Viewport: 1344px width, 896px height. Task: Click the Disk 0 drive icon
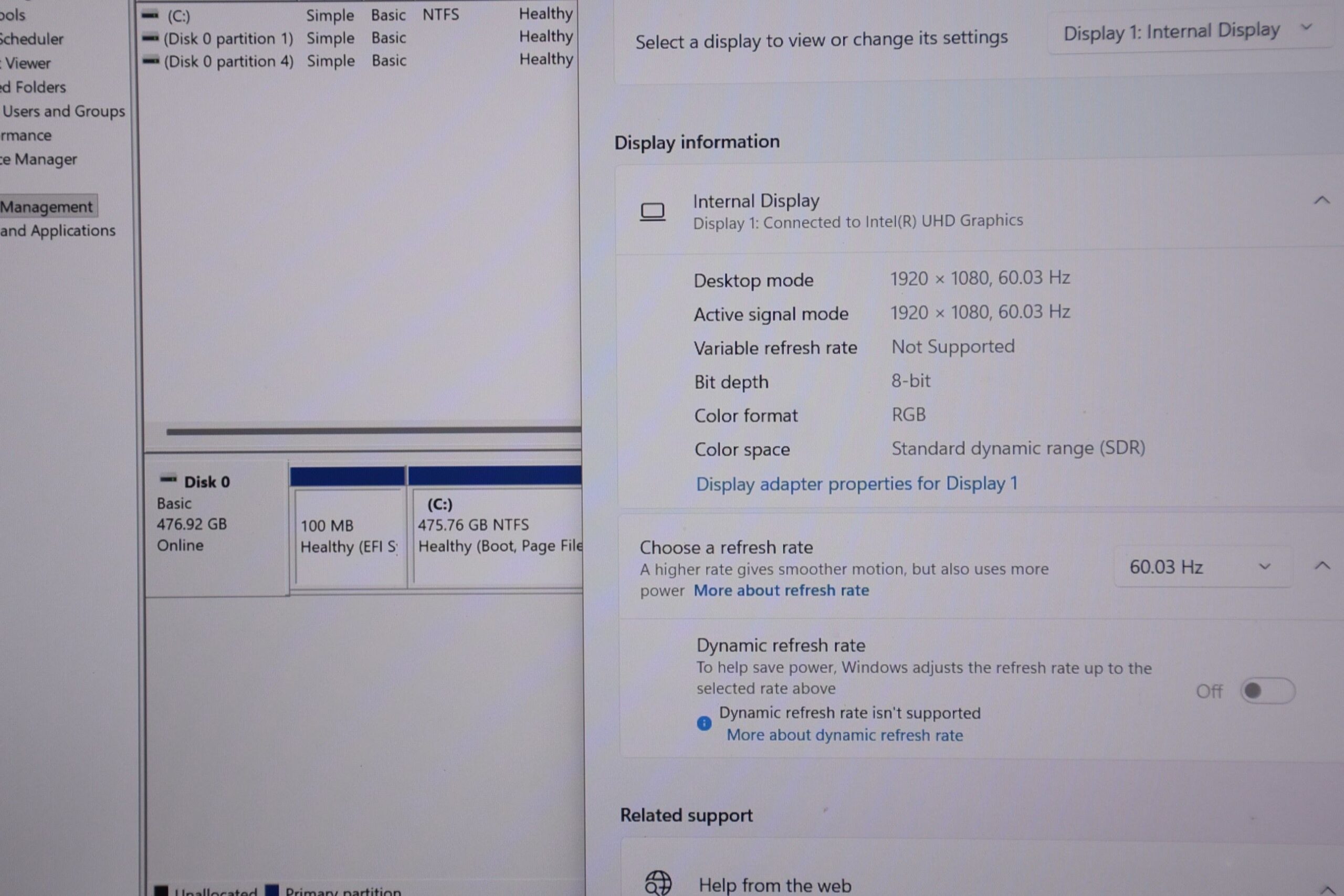tap(169, 479)
